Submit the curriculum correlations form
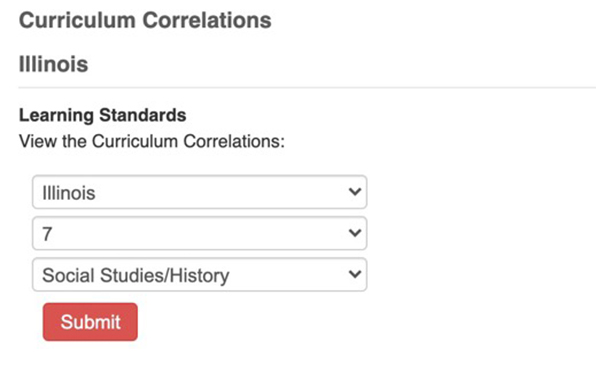The image size is (596, 373). tap(90, 322)
